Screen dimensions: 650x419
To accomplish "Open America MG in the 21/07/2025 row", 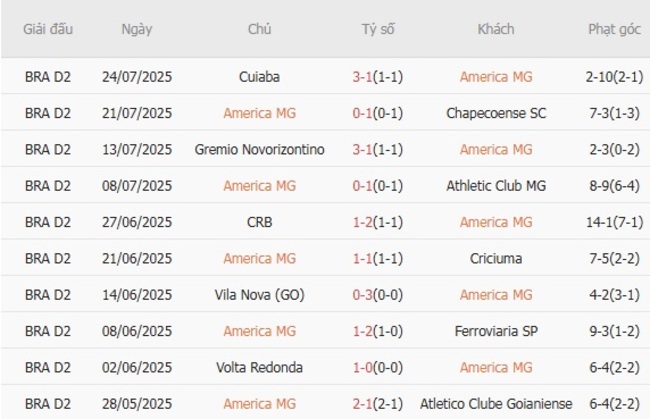I will (260, 113).
